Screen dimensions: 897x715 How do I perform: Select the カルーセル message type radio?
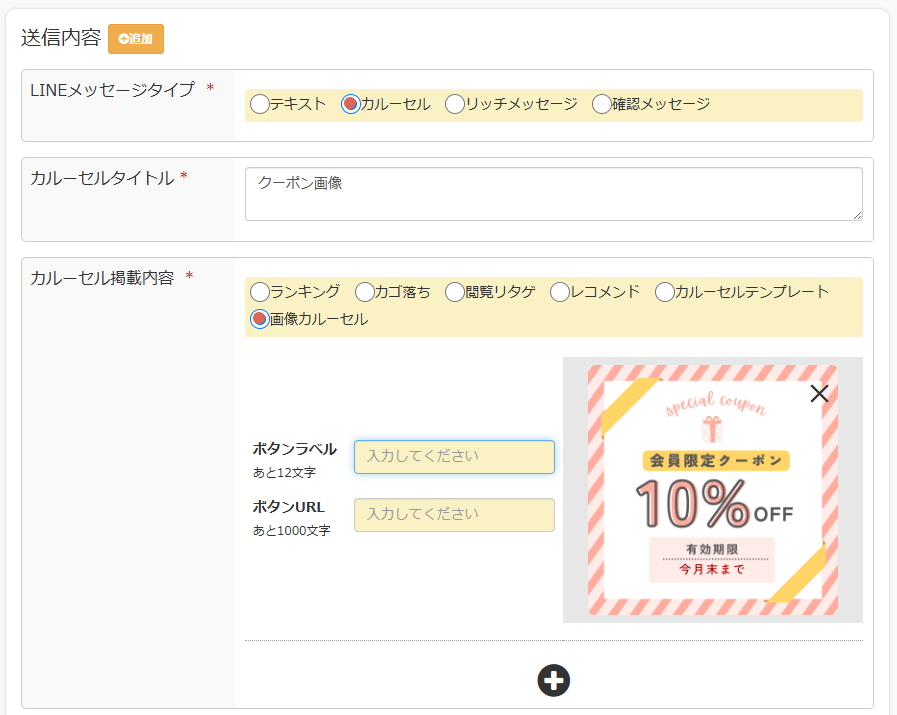coord(350,104)
